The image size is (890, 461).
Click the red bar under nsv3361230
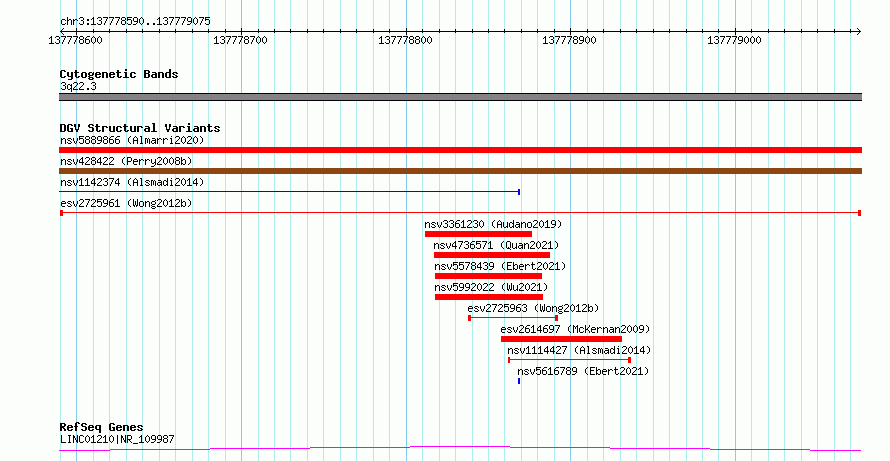pyautogui.click(x=478, y=234)
